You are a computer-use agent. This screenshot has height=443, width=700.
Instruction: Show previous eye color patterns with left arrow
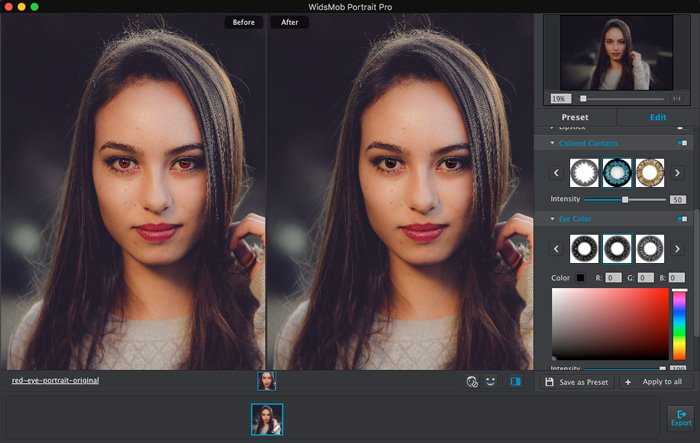tap(556, 249)
